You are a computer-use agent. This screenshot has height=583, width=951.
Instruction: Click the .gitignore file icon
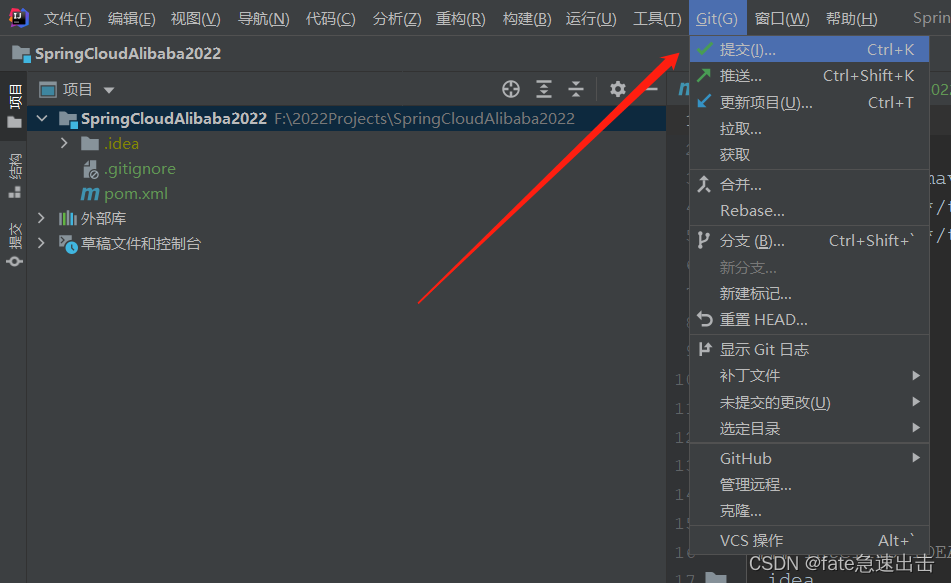(90, 169)
